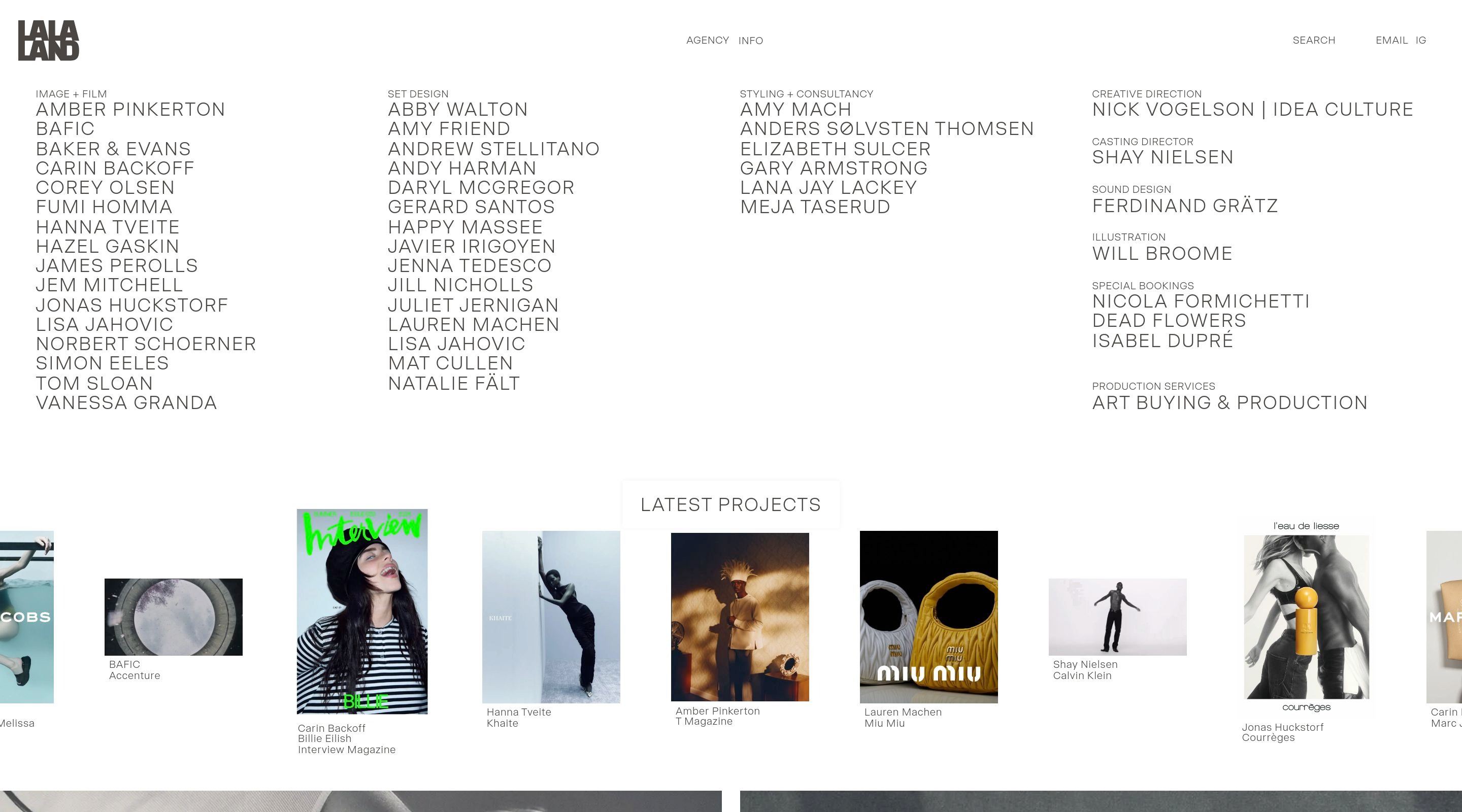The width and height of the screenshot is (1462, 812).
Task: Open the BAFIC Accenture circular thumbnail
Action: click(173, 617)
